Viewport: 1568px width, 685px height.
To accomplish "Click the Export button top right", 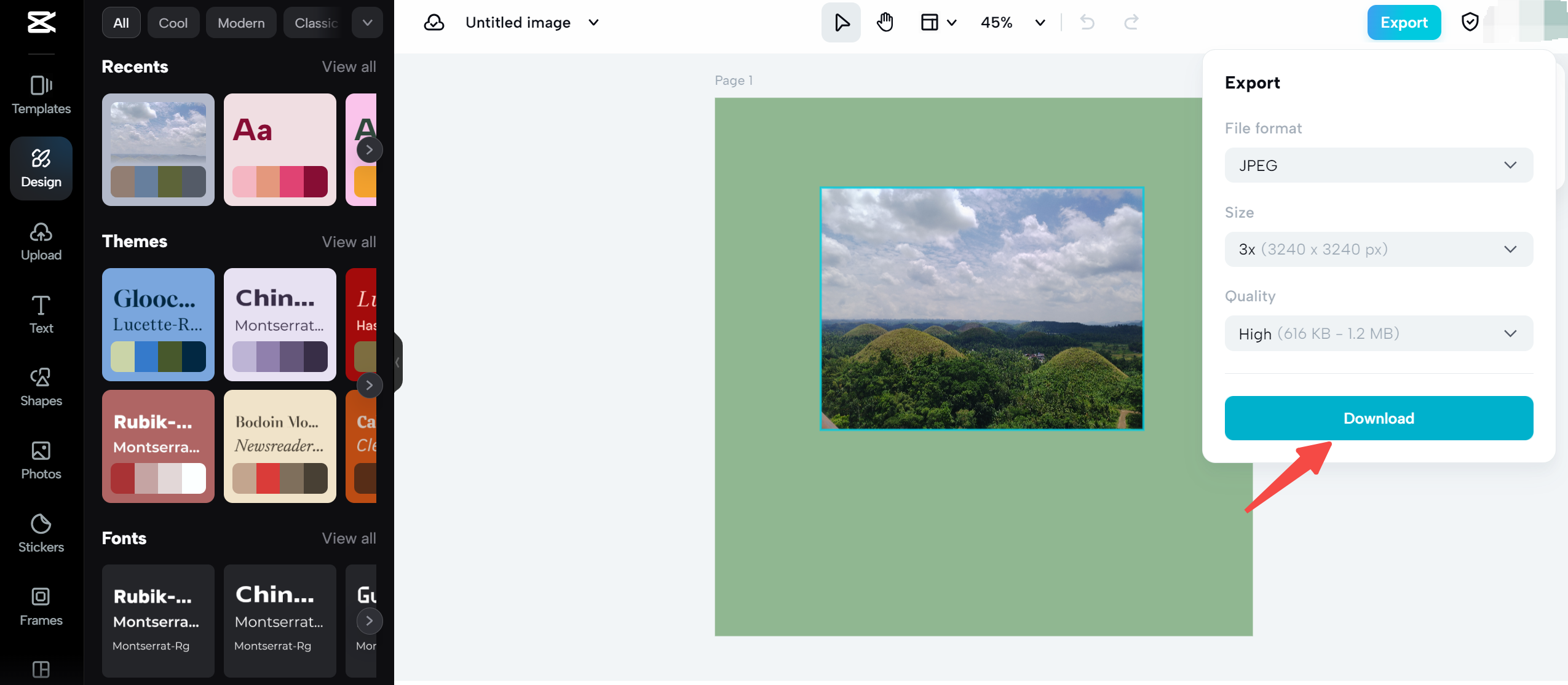I will pos(1403,22).
